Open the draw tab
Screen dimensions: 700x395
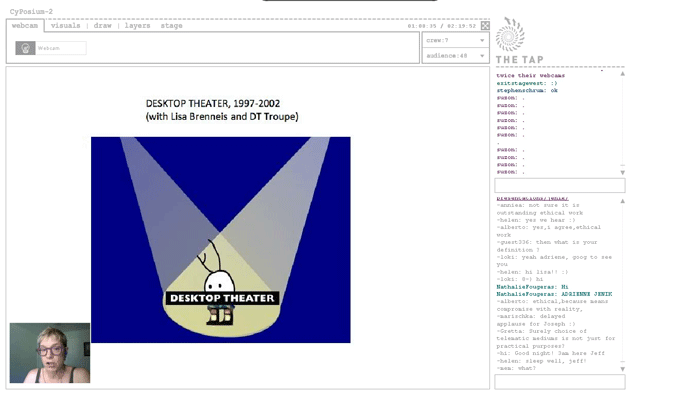[103, 26]
